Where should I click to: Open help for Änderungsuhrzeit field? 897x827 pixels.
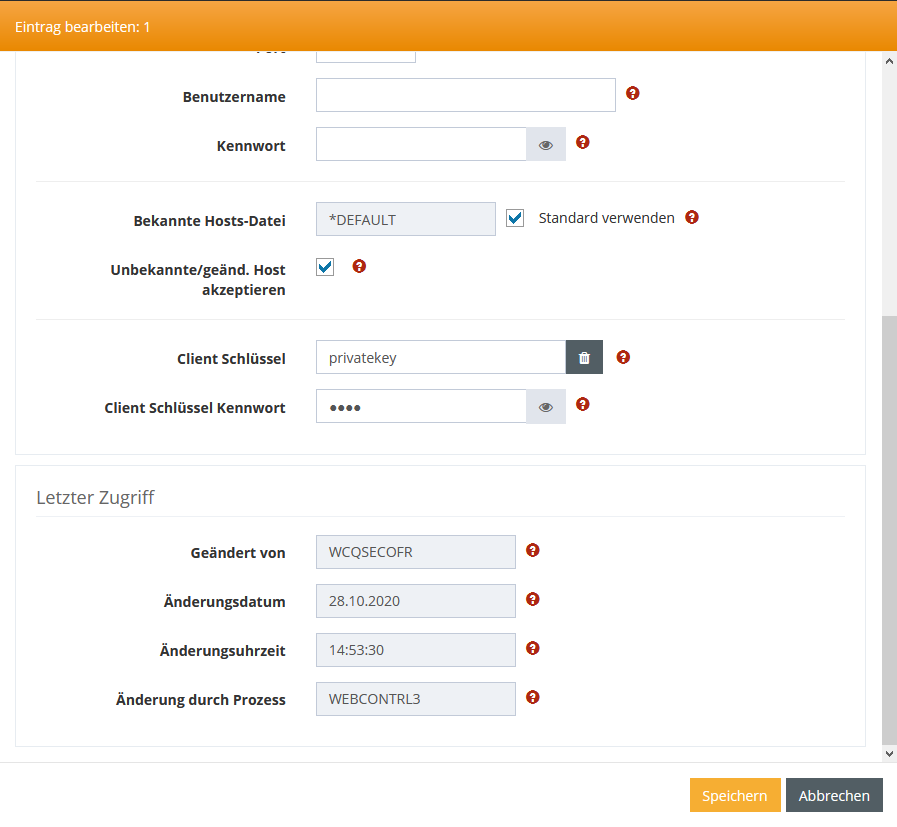click(533, 648)
